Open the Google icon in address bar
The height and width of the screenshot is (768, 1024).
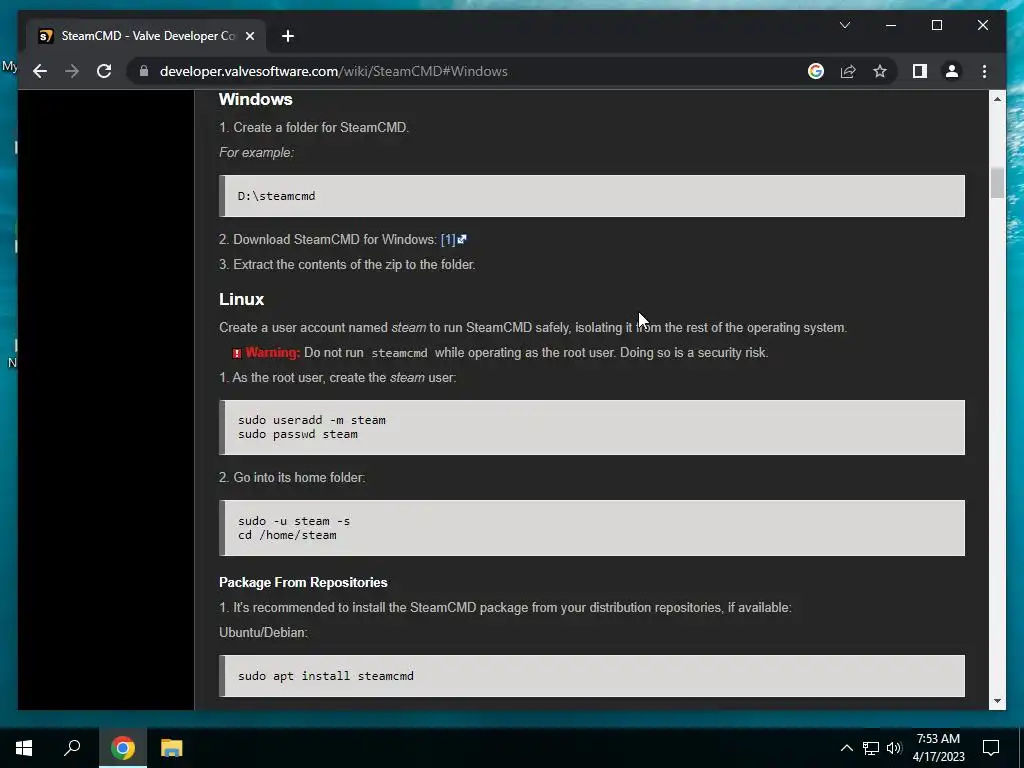coord(816,71)
